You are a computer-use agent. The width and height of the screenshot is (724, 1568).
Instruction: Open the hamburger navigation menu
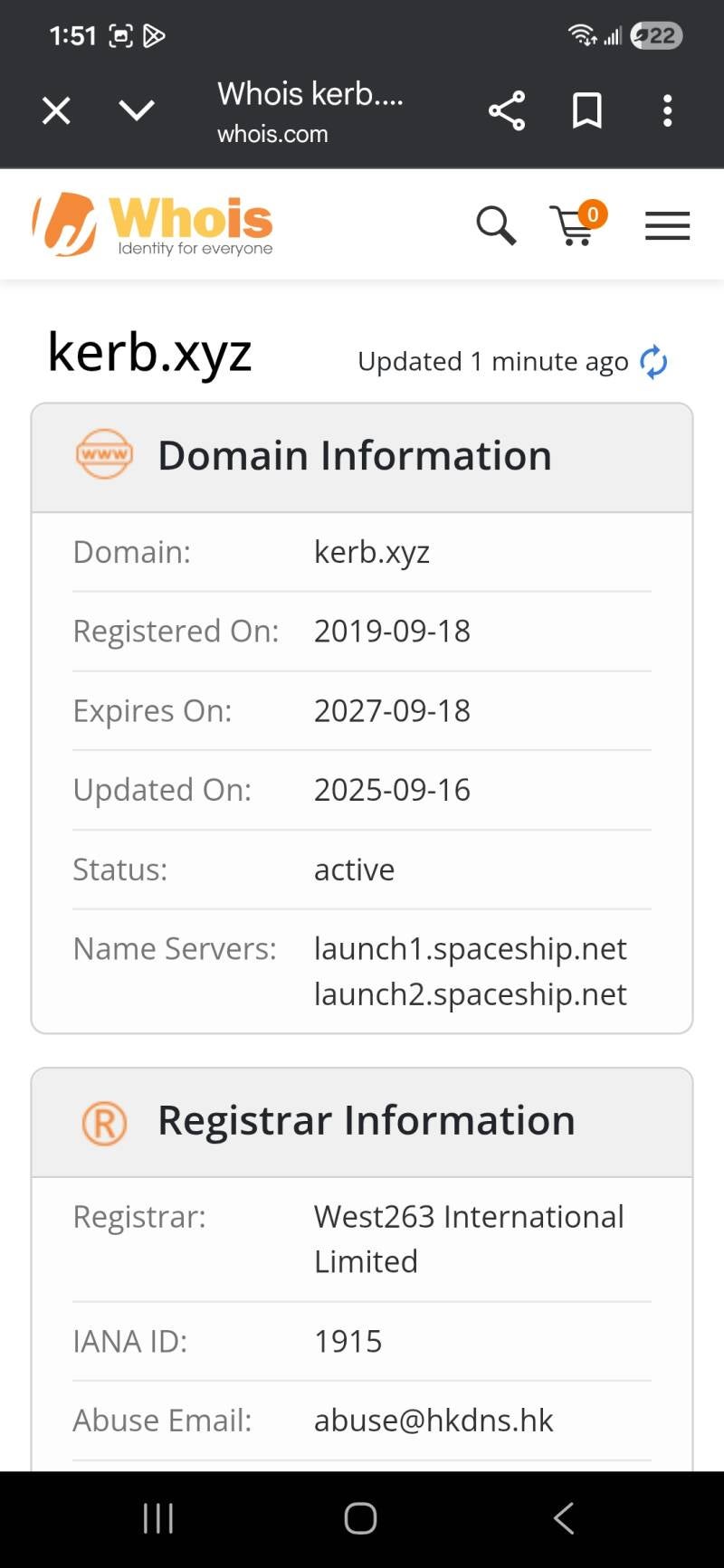tap(667, 225)
